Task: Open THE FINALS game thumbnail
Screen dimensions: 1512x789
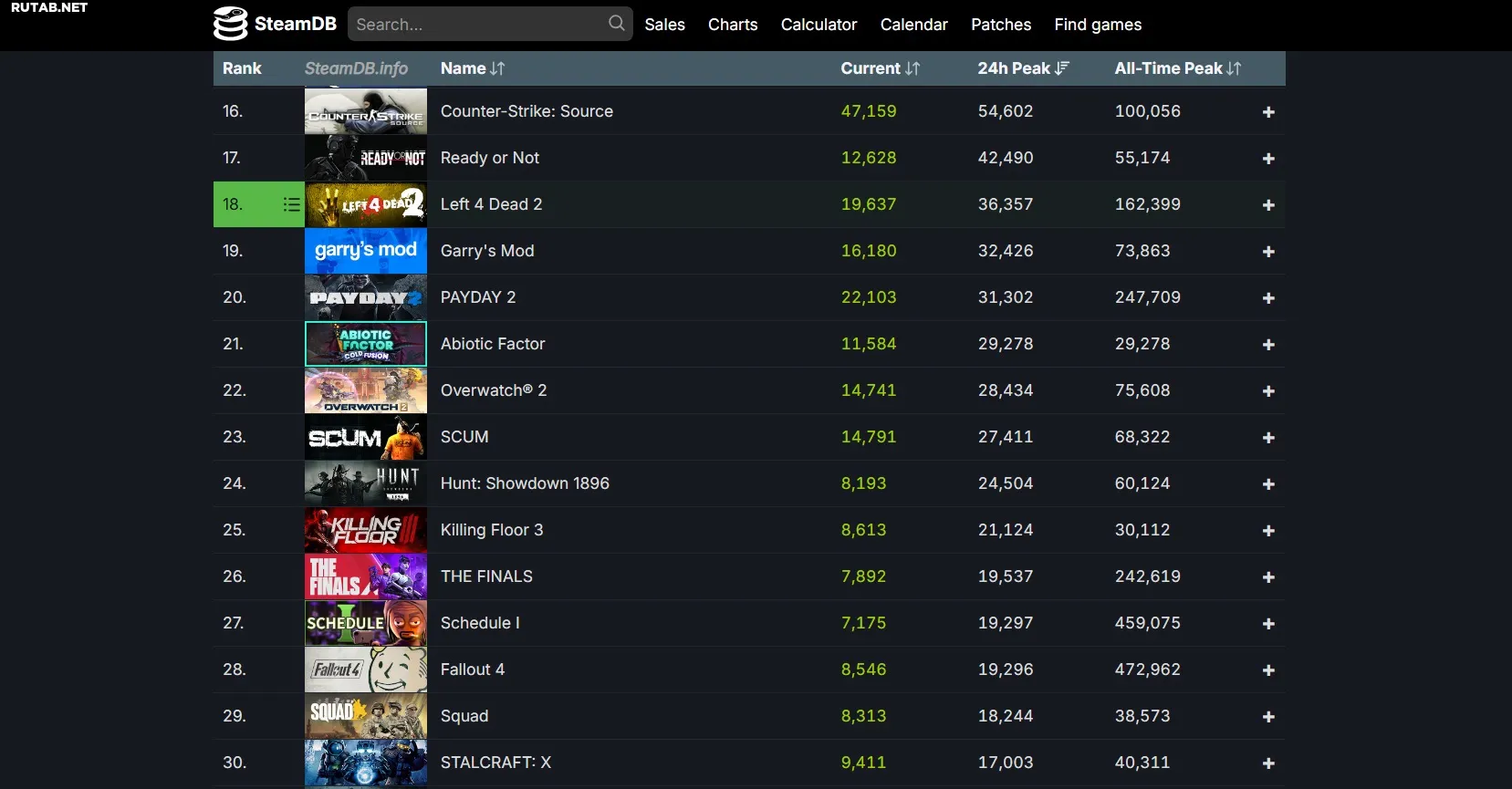Action: [365, 576]
